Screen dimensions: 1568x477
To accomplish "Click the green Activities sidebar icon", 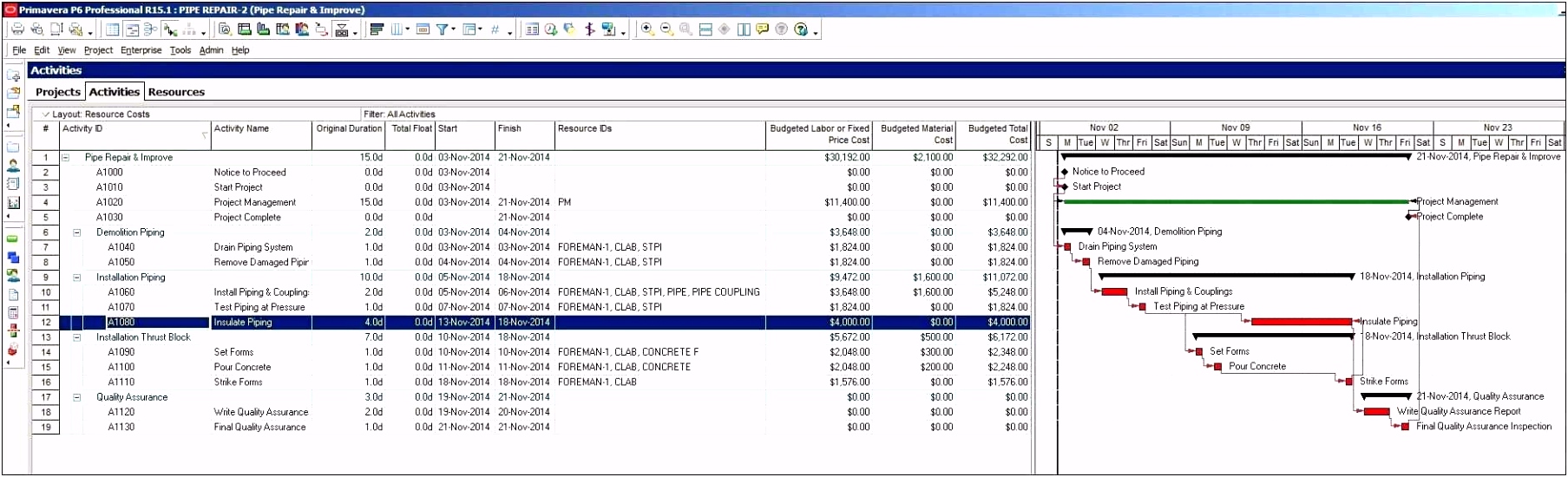I will pos(13,238).
